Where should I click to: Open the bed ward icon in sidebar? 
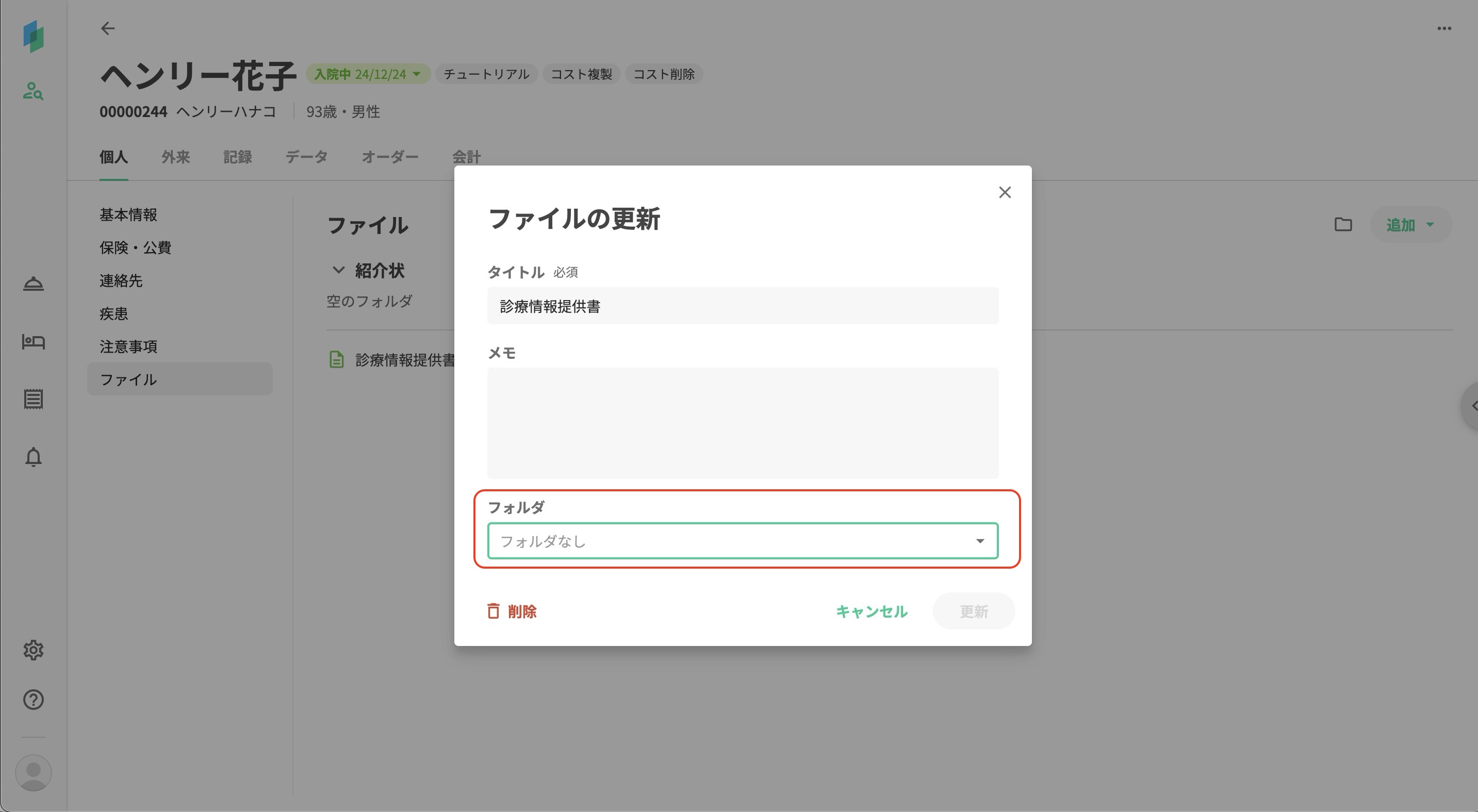click(x=34, y=342)
